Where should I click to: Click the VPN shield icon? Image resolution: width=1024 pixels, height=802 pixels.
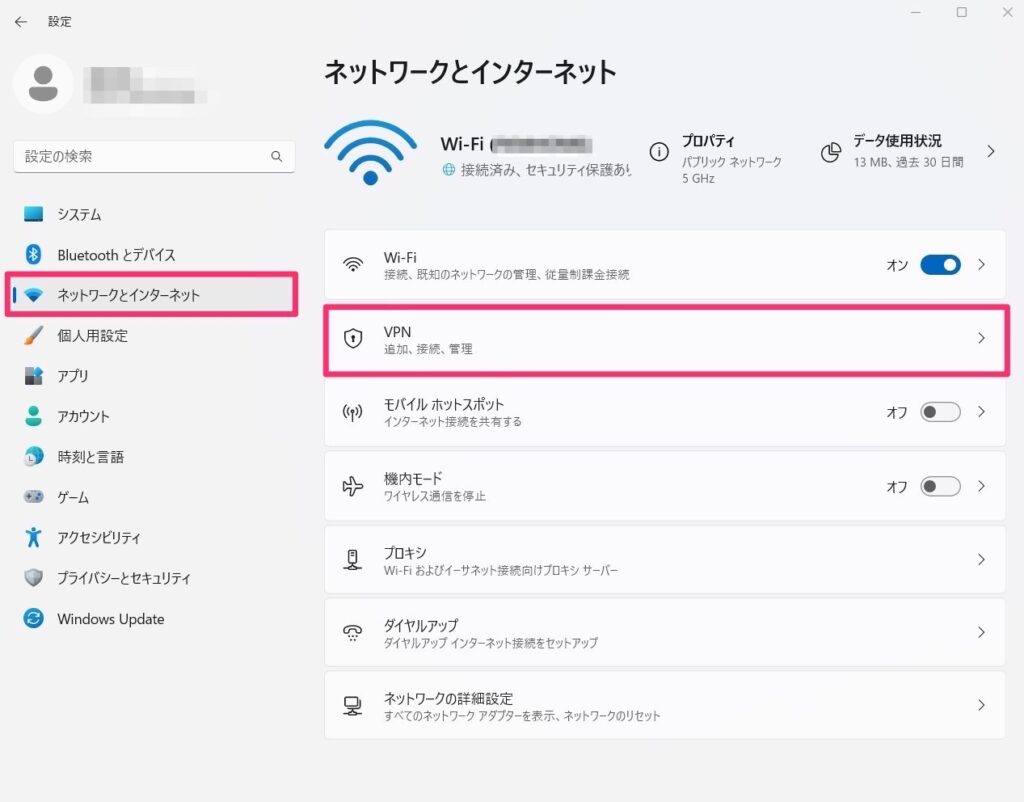[x=352, y=339]
